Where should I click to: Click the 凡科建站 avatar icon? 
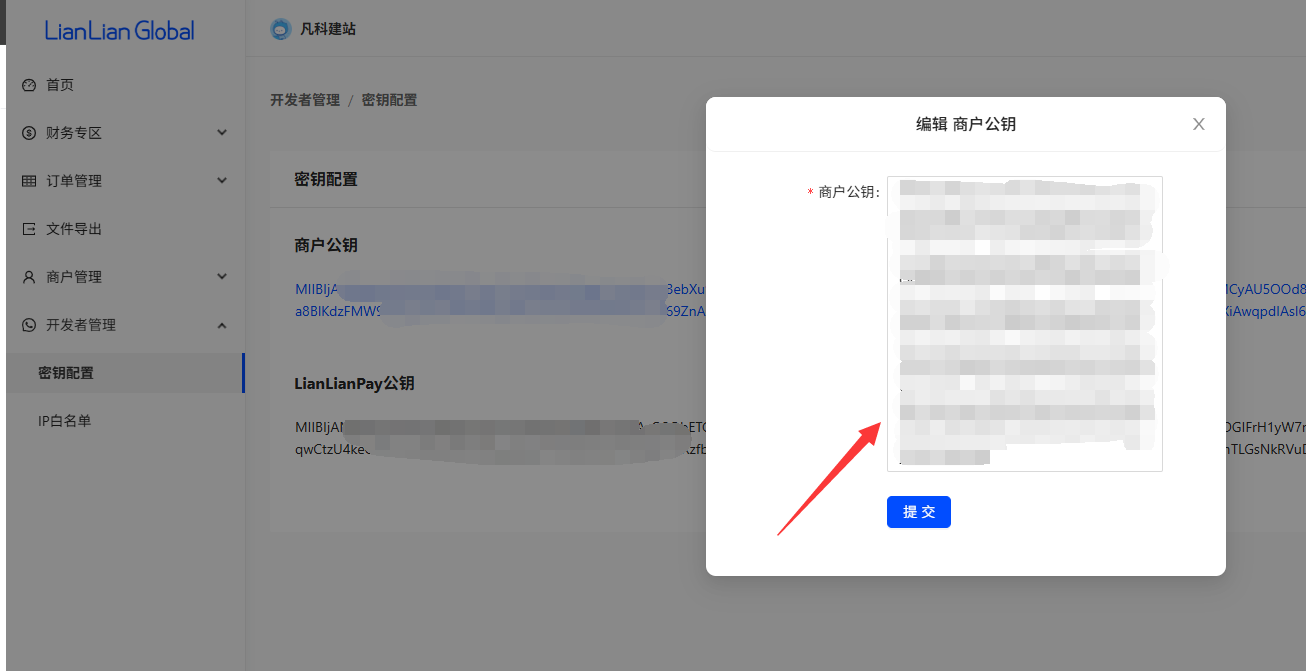pyautogui.click(x=281, y=29)
